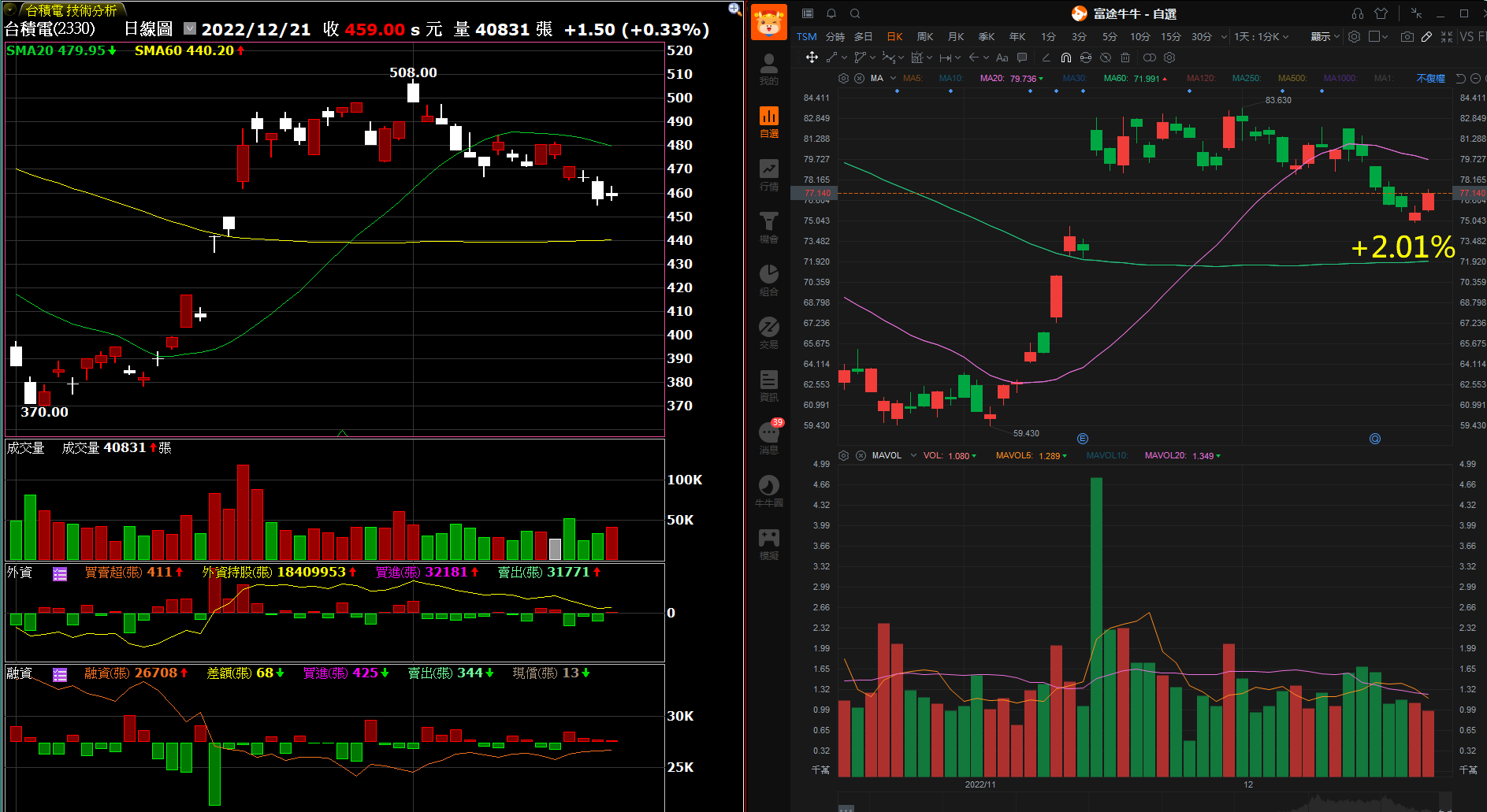This screenshot has width=1487, height=812.
Task: Open the 顯示 display dropdown
Action: click(1325, 36)
